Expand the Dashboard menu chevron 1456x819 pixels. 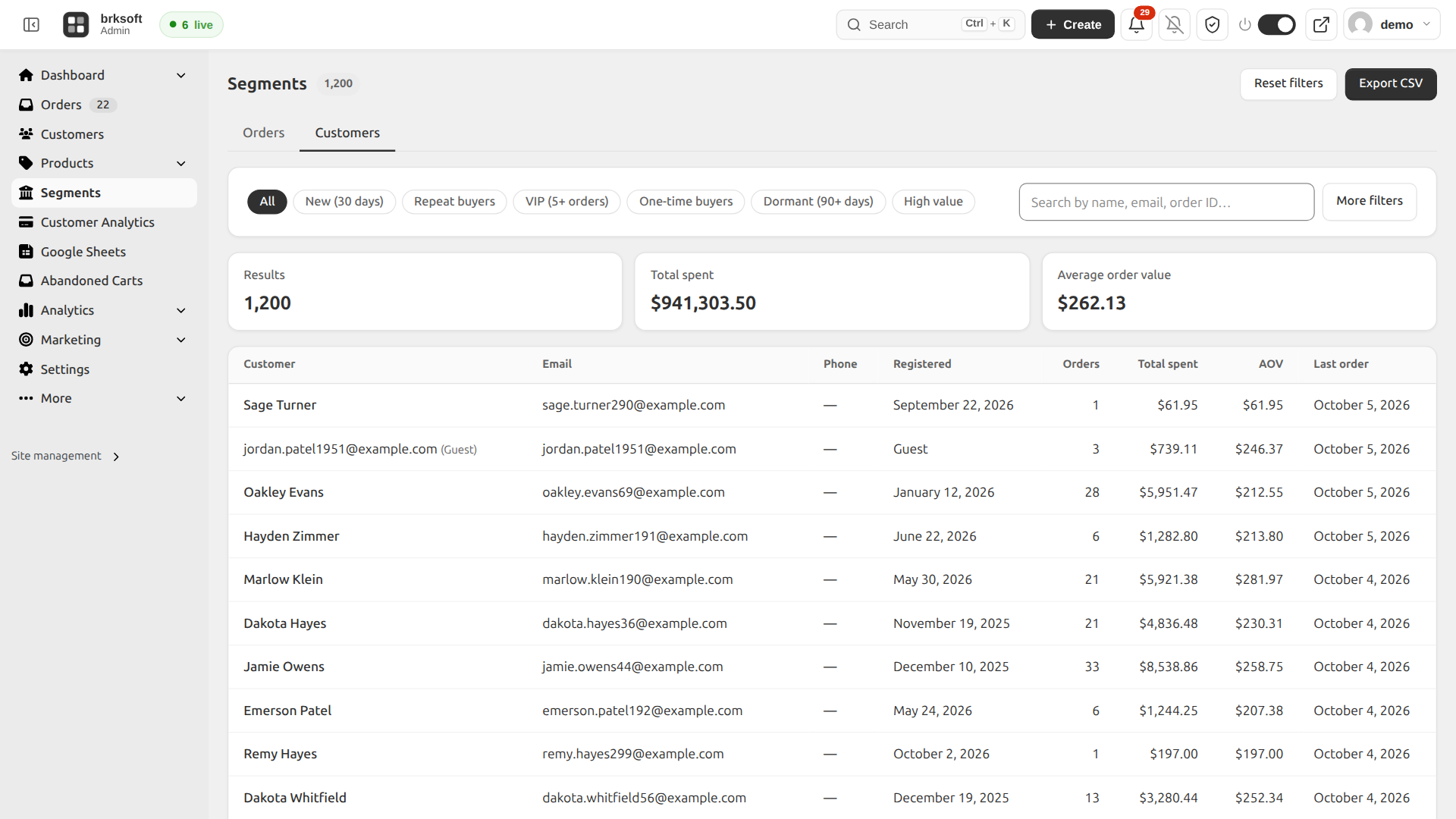click(x=181, y=75)
